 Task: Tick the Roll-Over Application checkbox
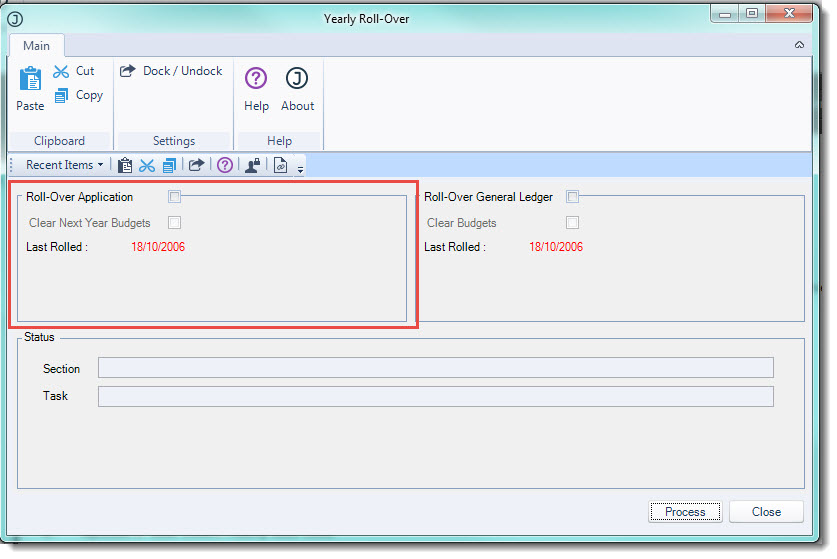175,196
